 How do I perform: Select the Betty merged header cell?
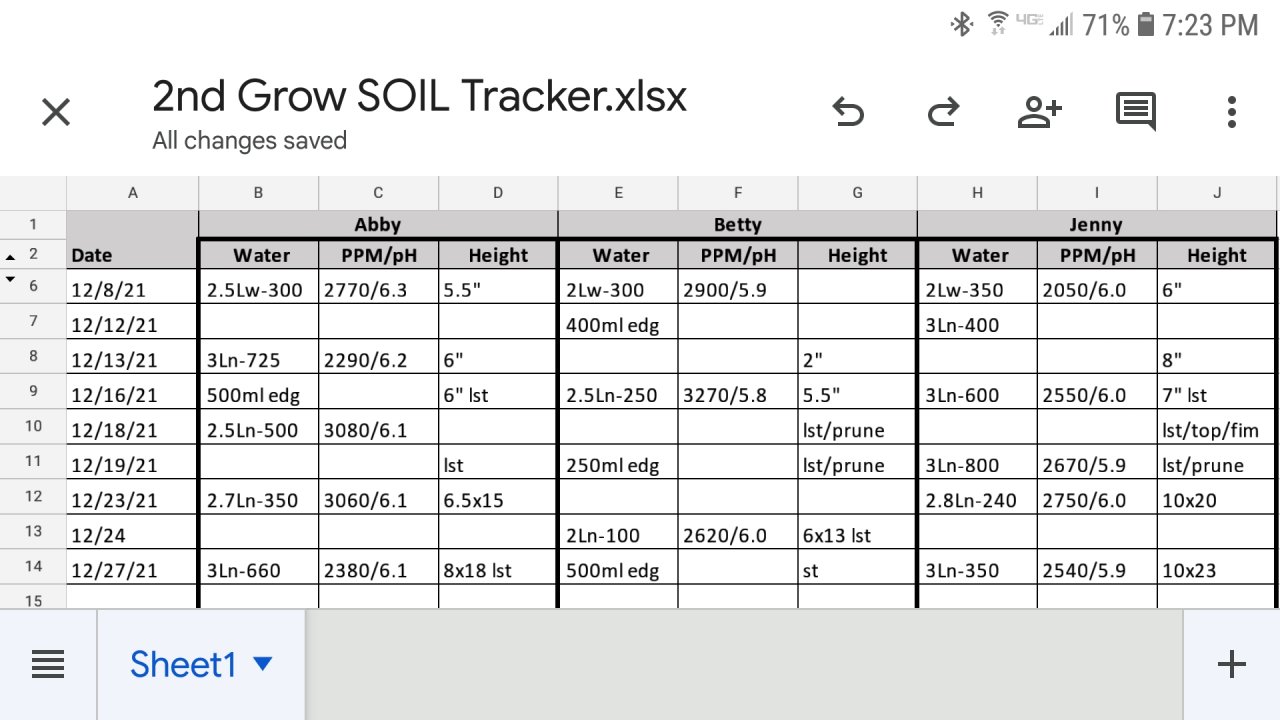tap(737, 225)
